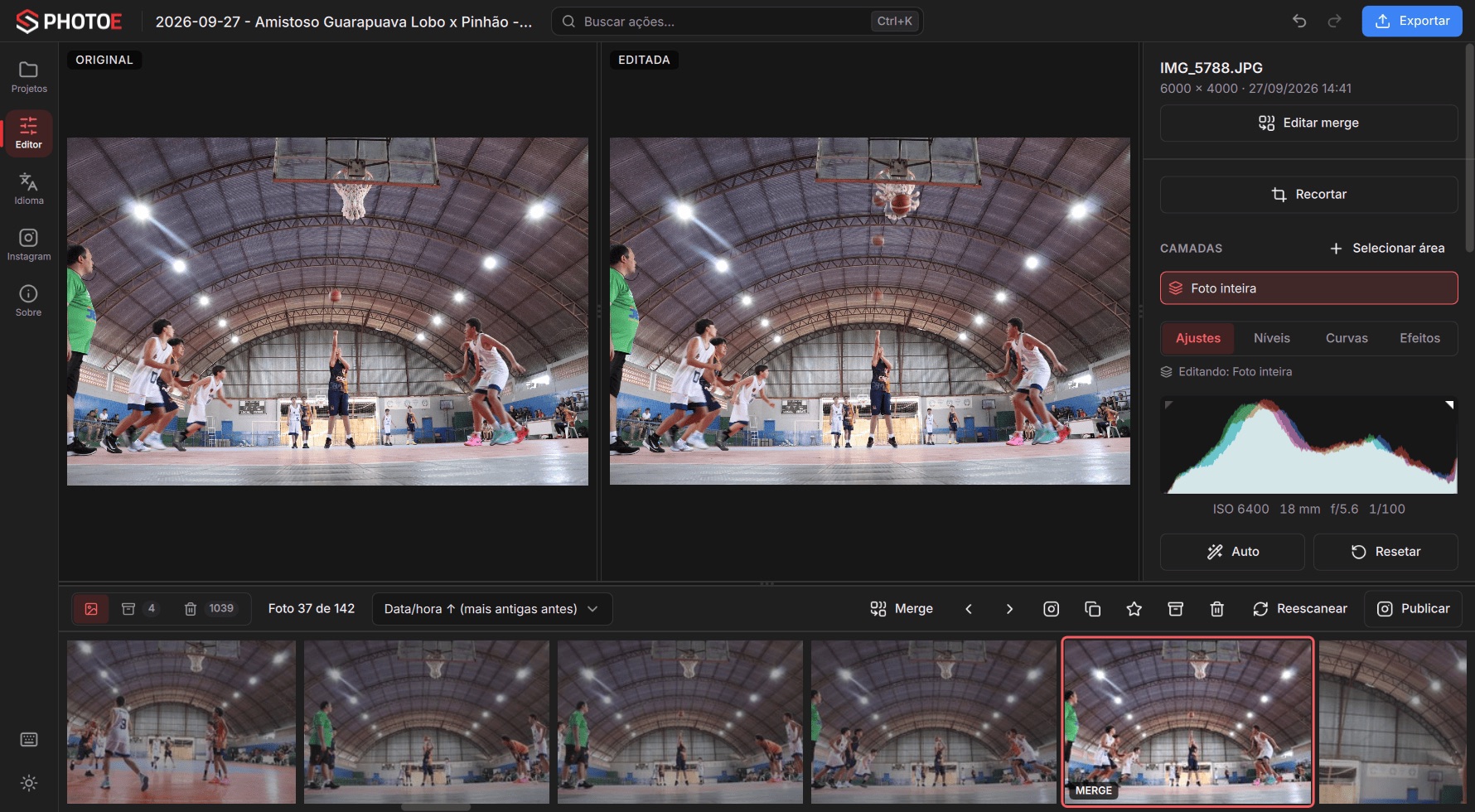Click the PHOTOE logo
The width and height of the screenshot is (1475, 812).
coord(70,22)
